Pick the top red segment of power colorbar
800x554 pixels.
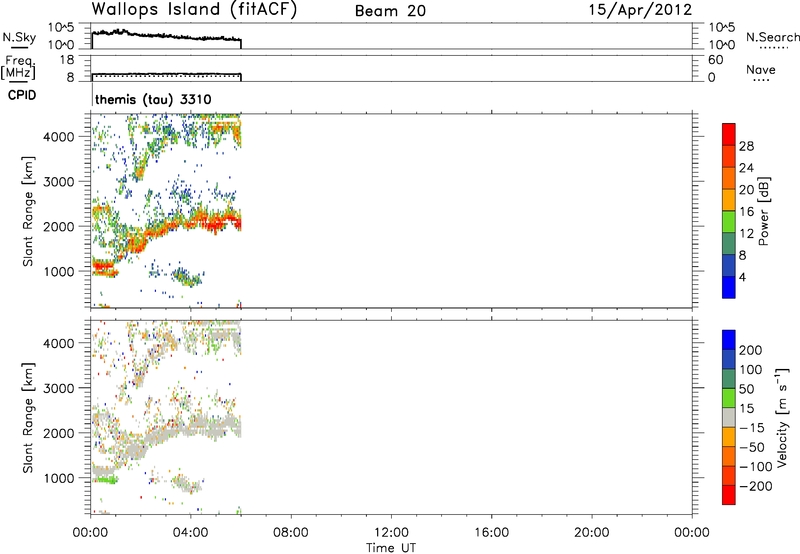click(729, 135)
